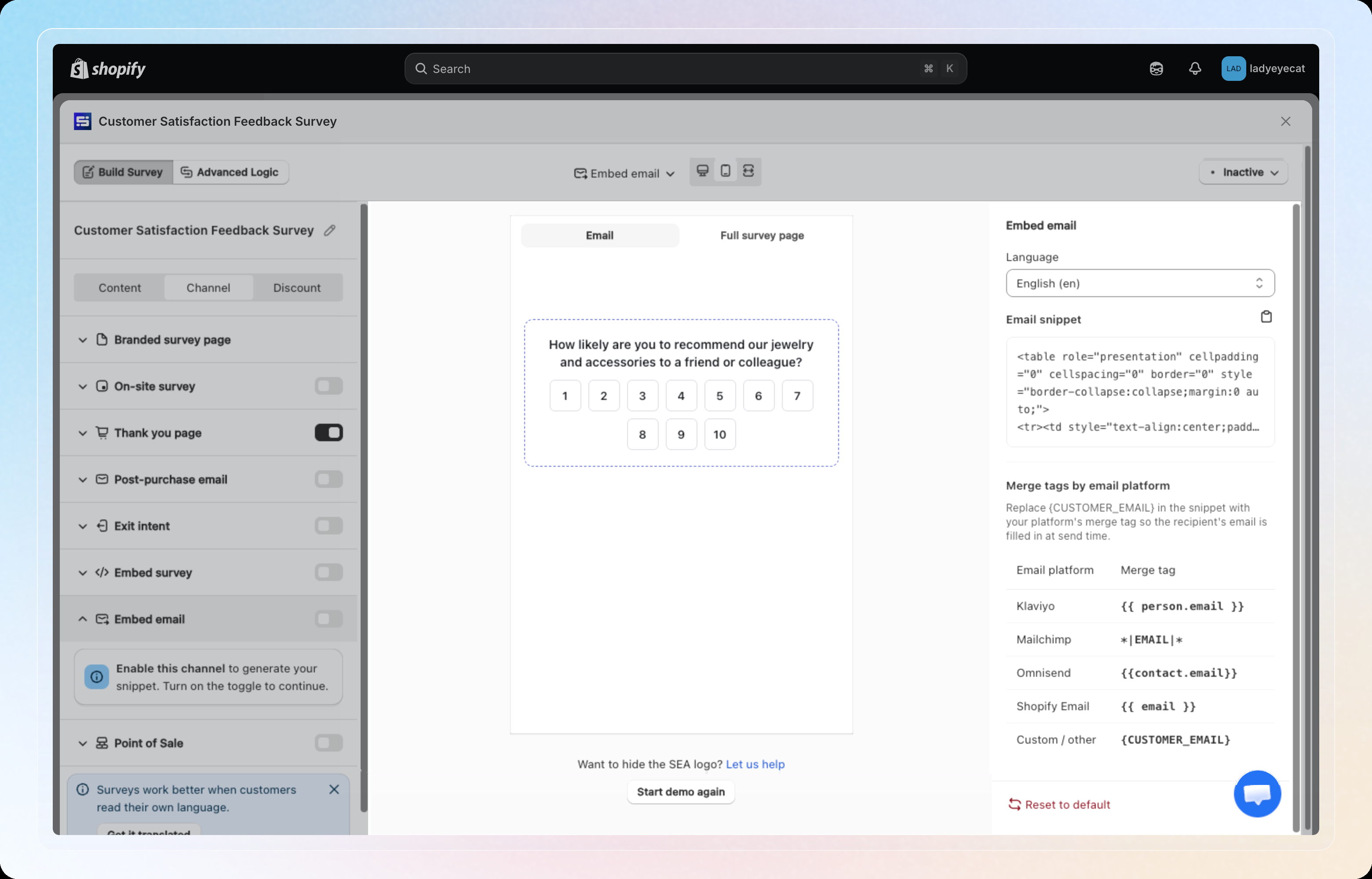Image resolution: width=1372 pixels, height=879 pixels.
Task: Click the info icon in the enable-channel notice
Action: coord(96,677)
